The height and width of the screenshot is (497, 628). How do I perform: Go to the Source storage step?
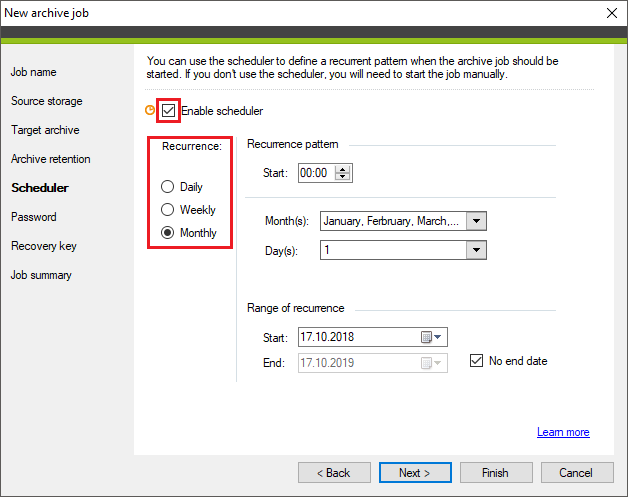pyautogui.click(x=47, y=101)
